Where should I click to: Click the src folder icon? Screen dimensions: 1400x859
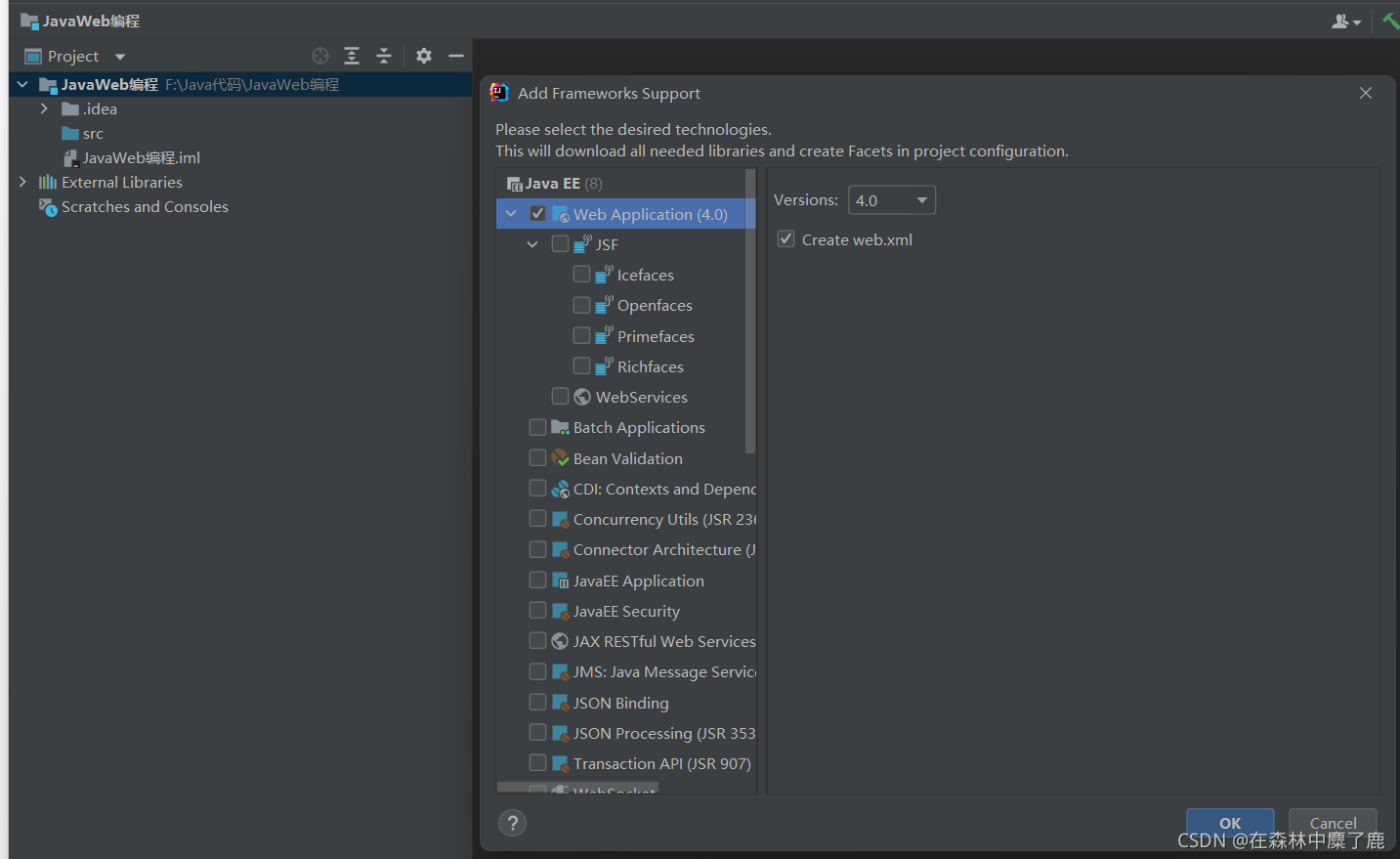tap(70, 133)
